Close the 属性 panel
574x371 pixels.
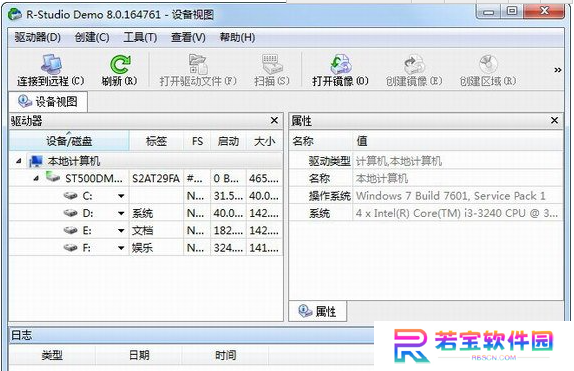click(x=554, y=120)
